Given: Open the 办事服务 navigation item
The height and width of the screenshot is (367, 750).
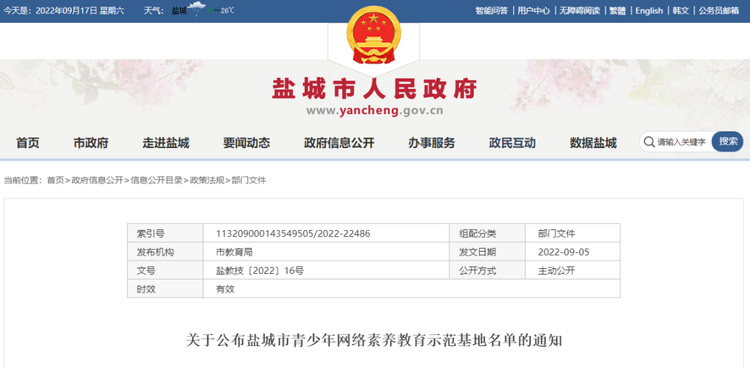Looking at the screenshot, I should click(x=431, y=143).
